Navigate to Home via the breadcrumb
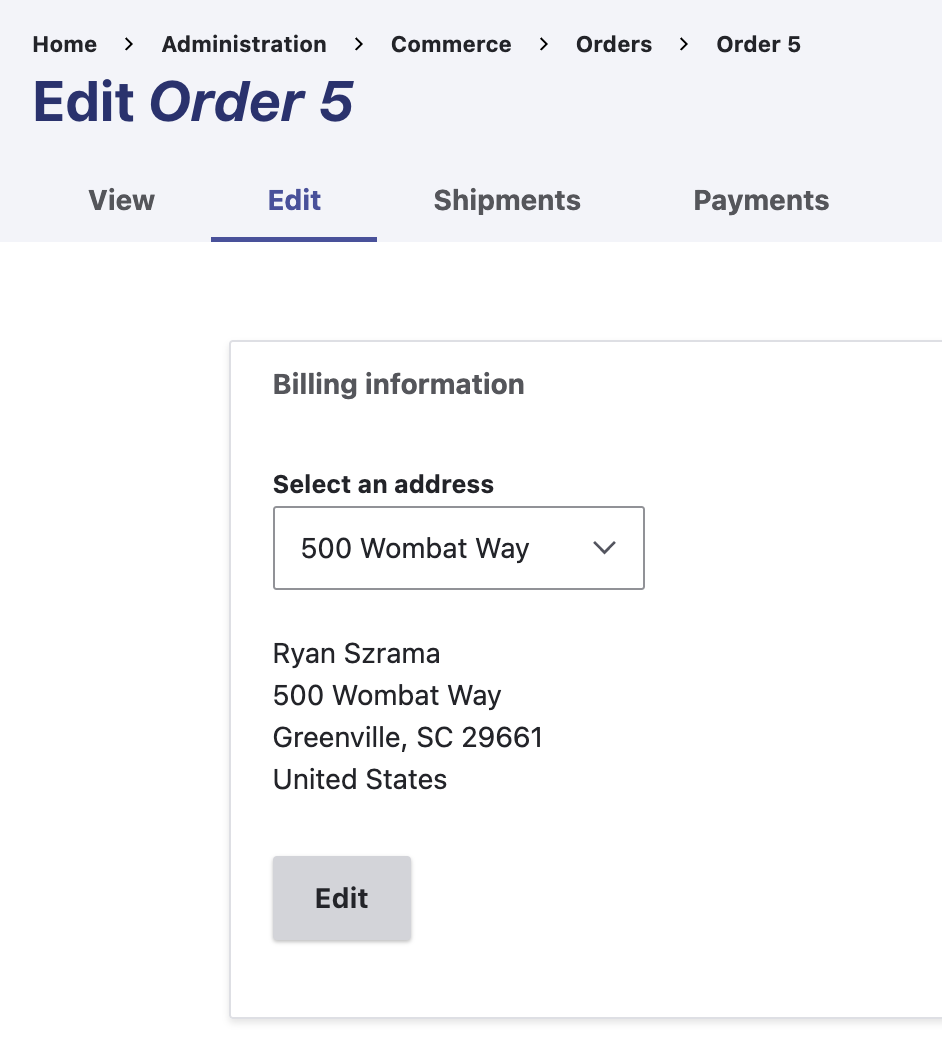The height and width of the screenshot is (1040, 942). (x=64, y=44)
